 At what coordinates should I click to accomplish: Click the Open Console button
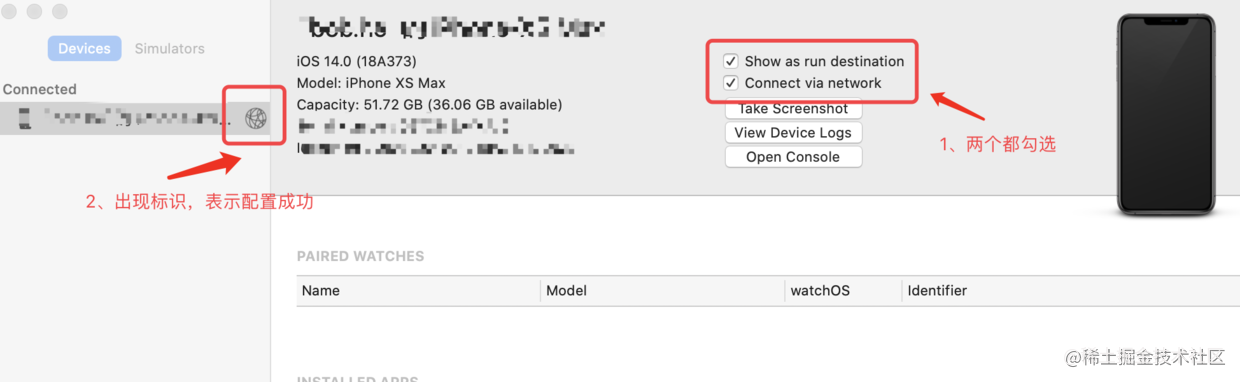click(x=793, y=157)
